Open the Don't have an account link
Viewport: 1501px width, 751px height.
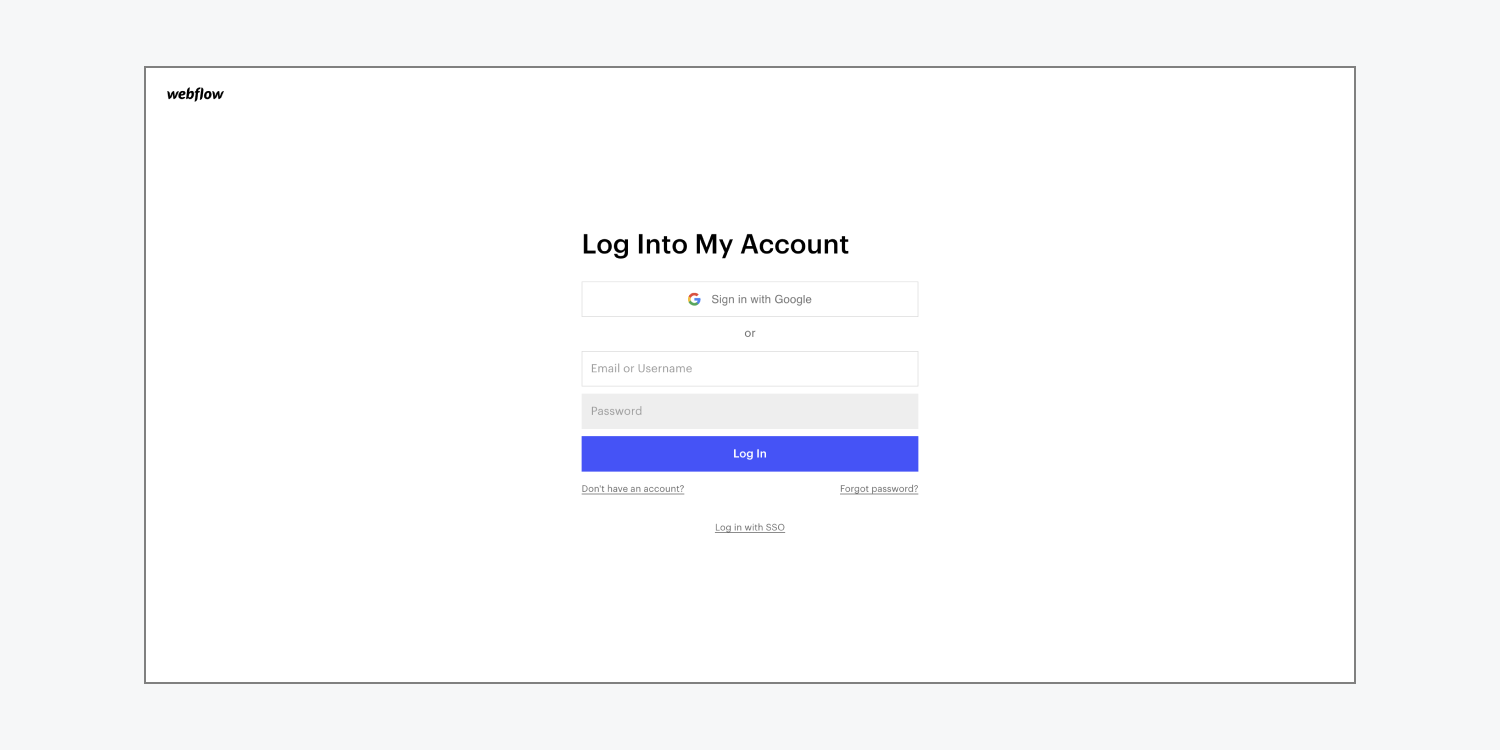[x=633, y=489]
